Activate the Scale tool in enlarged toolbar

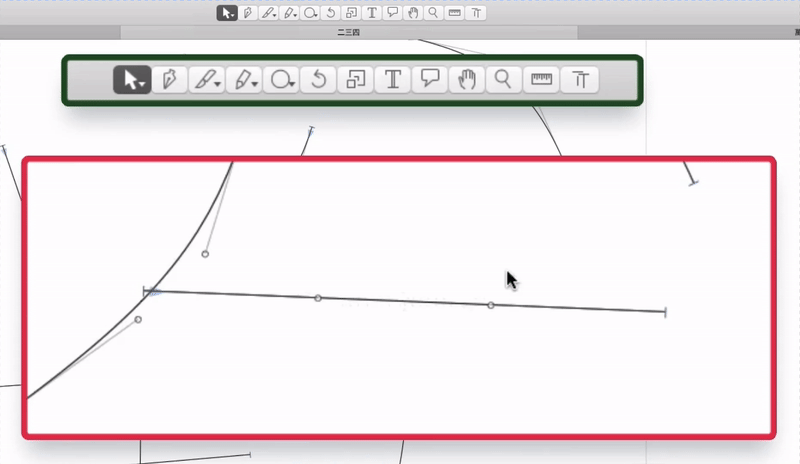[x=356, y=80]
